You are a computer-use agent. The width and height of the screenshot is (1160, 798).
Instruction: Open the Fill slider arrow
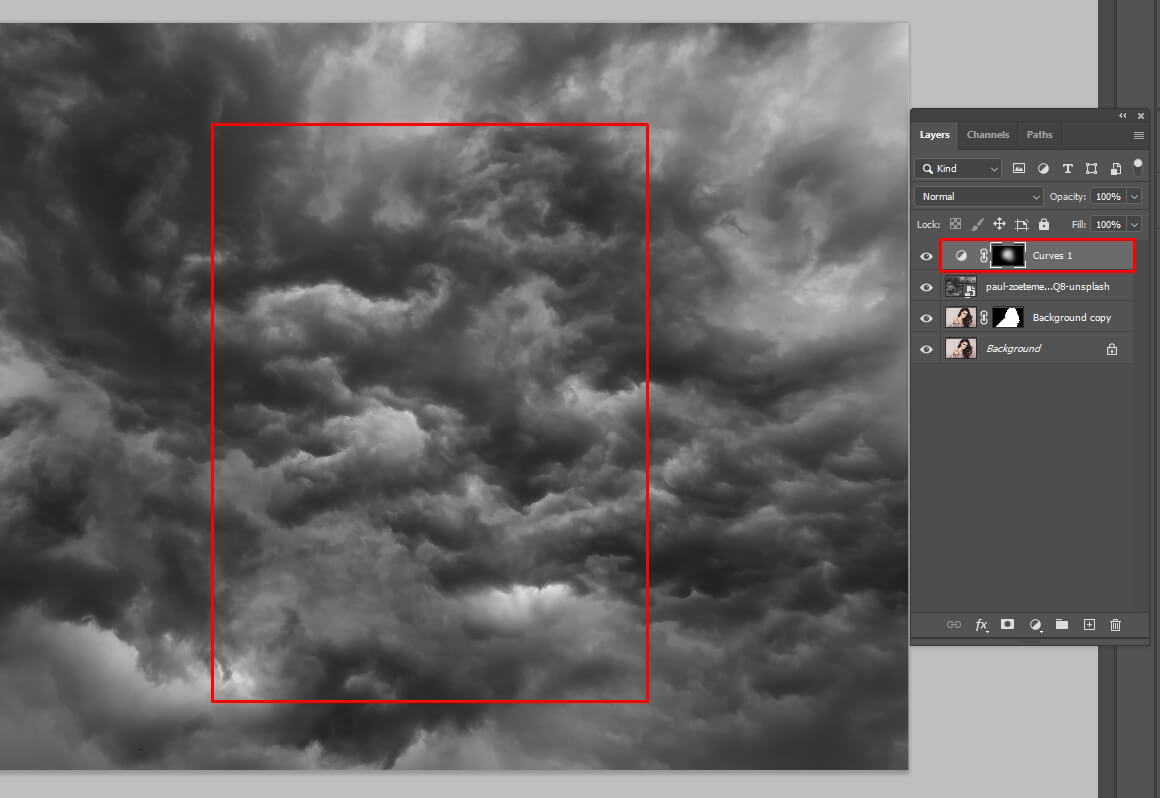[x=1134, y=225]
